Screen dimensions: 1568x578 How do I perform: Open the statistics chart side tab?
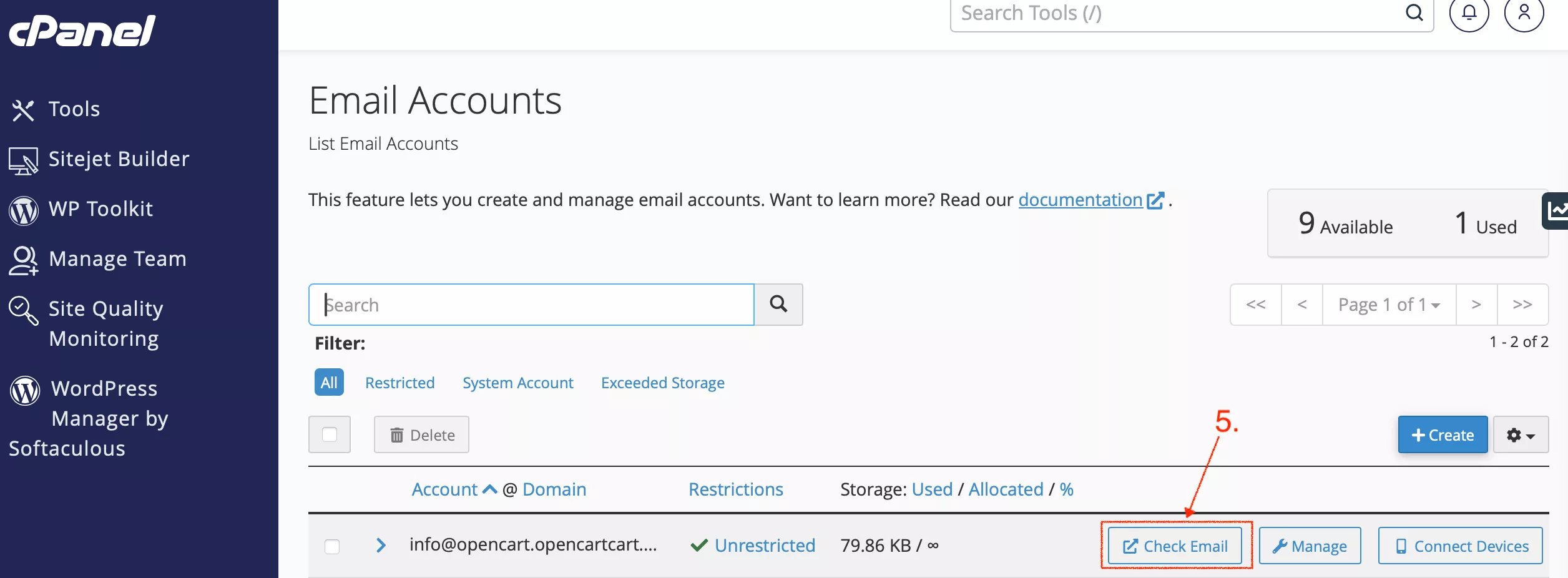pyautogui.click(x=1557, y=211)
